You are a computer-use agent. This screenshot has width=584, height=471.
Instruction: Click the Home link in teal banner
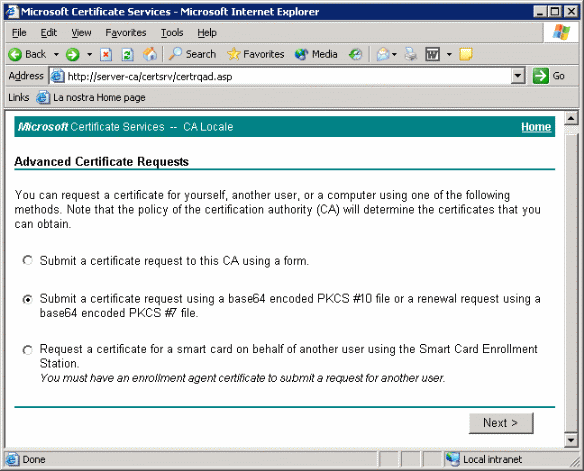[x=536, y=127]
